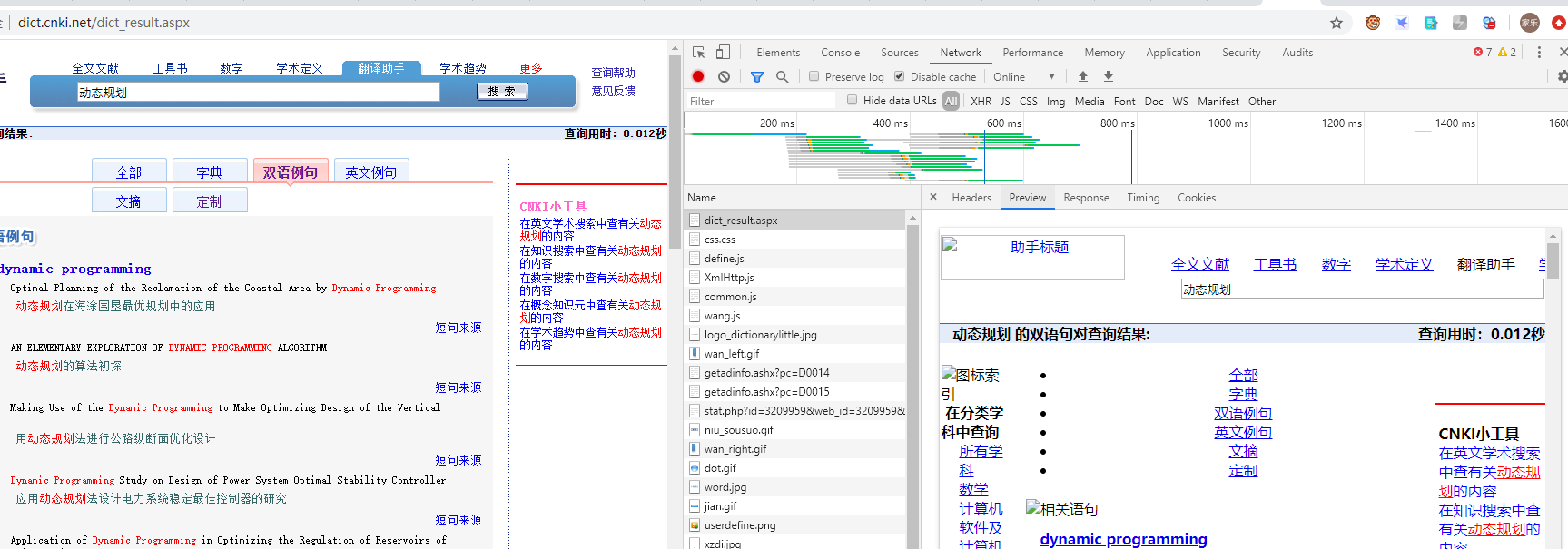1568x549 pixels.
Task: Show Response tab of request
Action: point(1086,198)
